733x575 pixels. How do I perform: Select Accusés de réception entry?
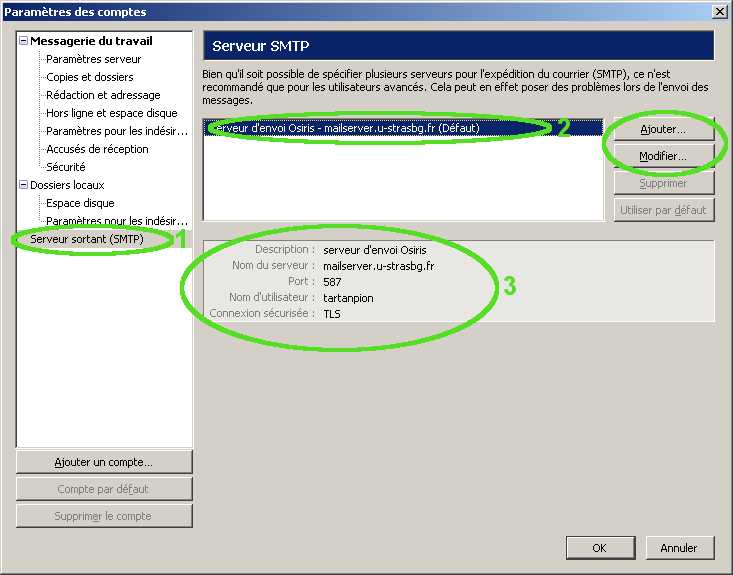pos(97,149)
